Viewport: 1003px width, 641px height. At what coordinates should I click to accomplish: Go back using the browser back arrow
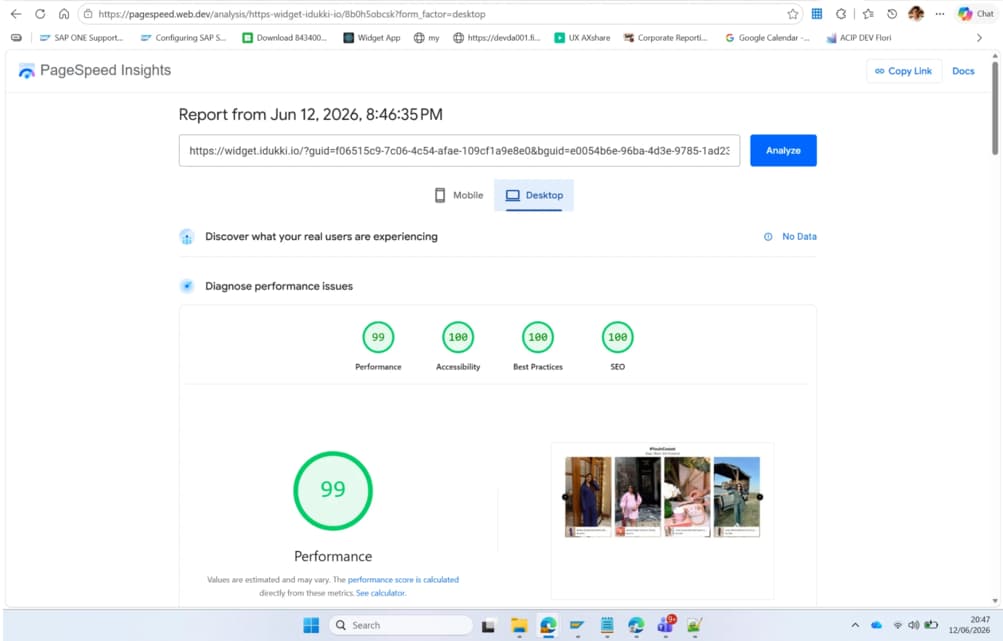pyautogui.click(x=16, y=13)
